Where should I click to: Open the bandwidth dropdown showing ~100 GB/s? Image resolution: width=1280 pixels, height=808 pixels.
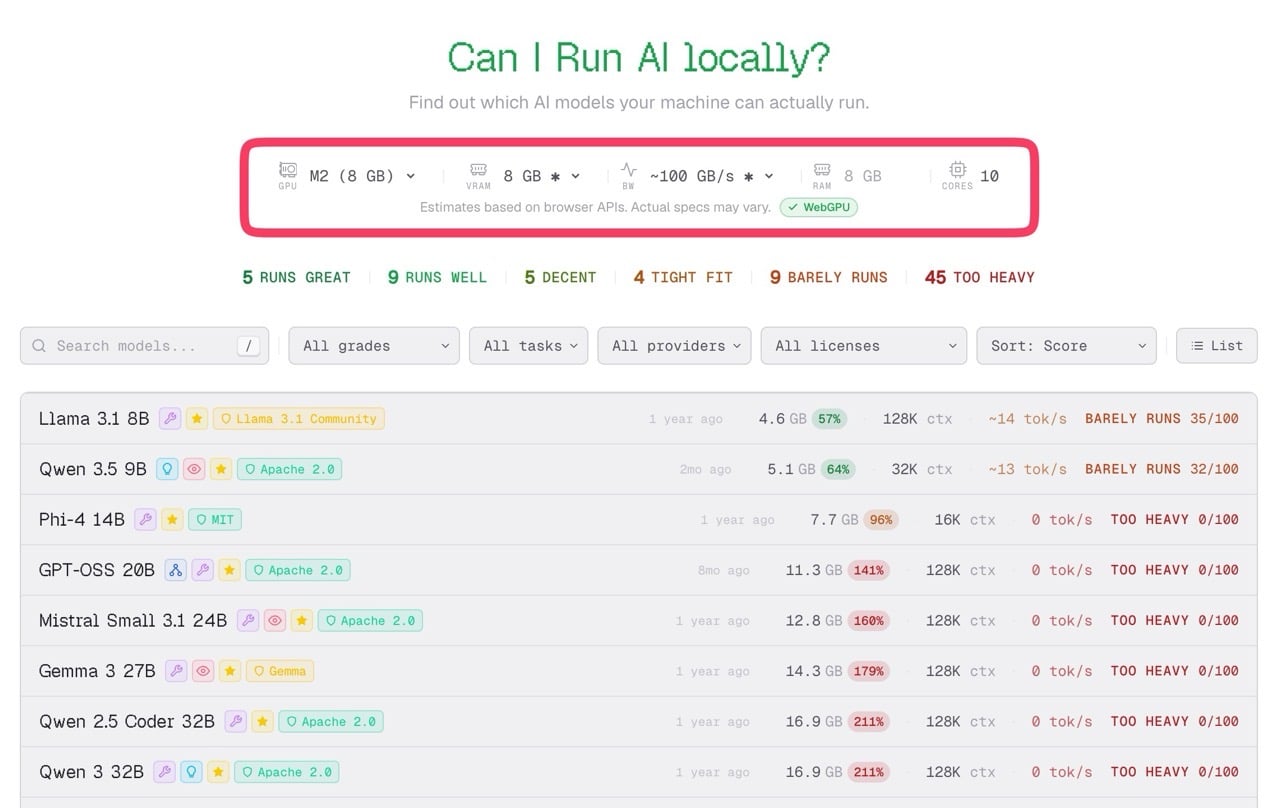pyautogui.click(x=706, y=175)
